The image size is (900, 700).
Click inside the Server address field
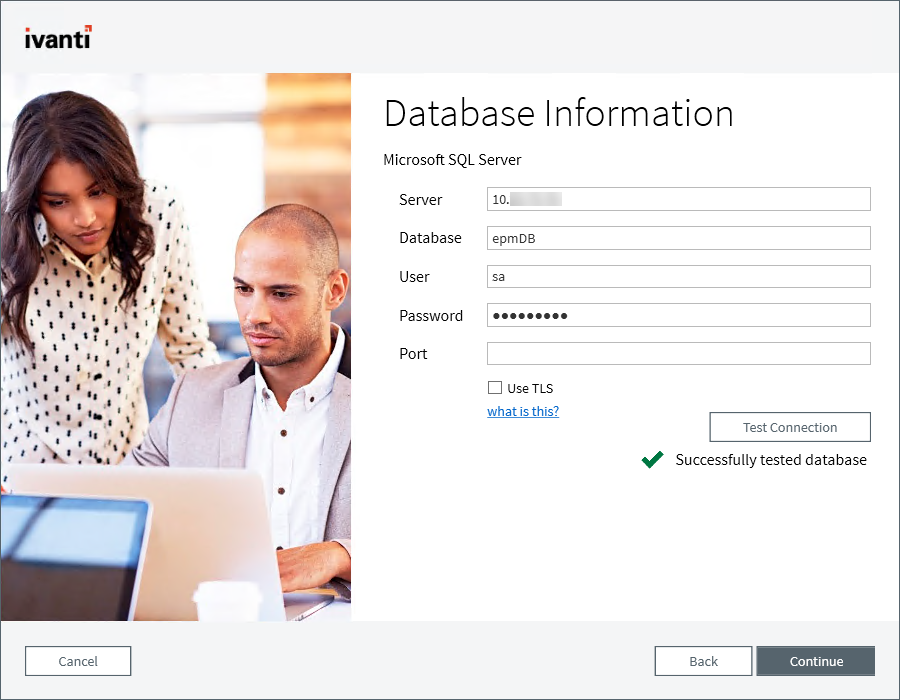(678, 199)
